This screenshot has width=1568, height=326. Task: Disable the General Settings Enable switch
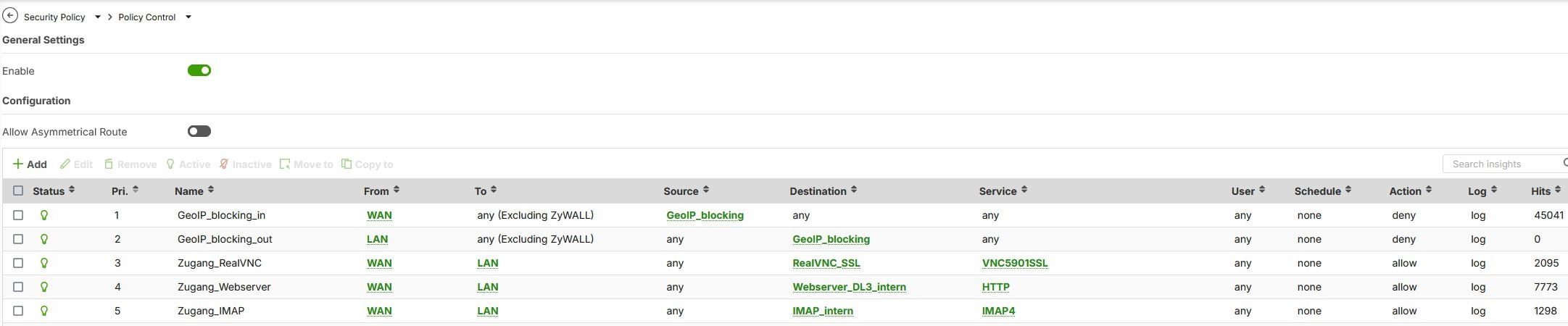pos(199,70)
